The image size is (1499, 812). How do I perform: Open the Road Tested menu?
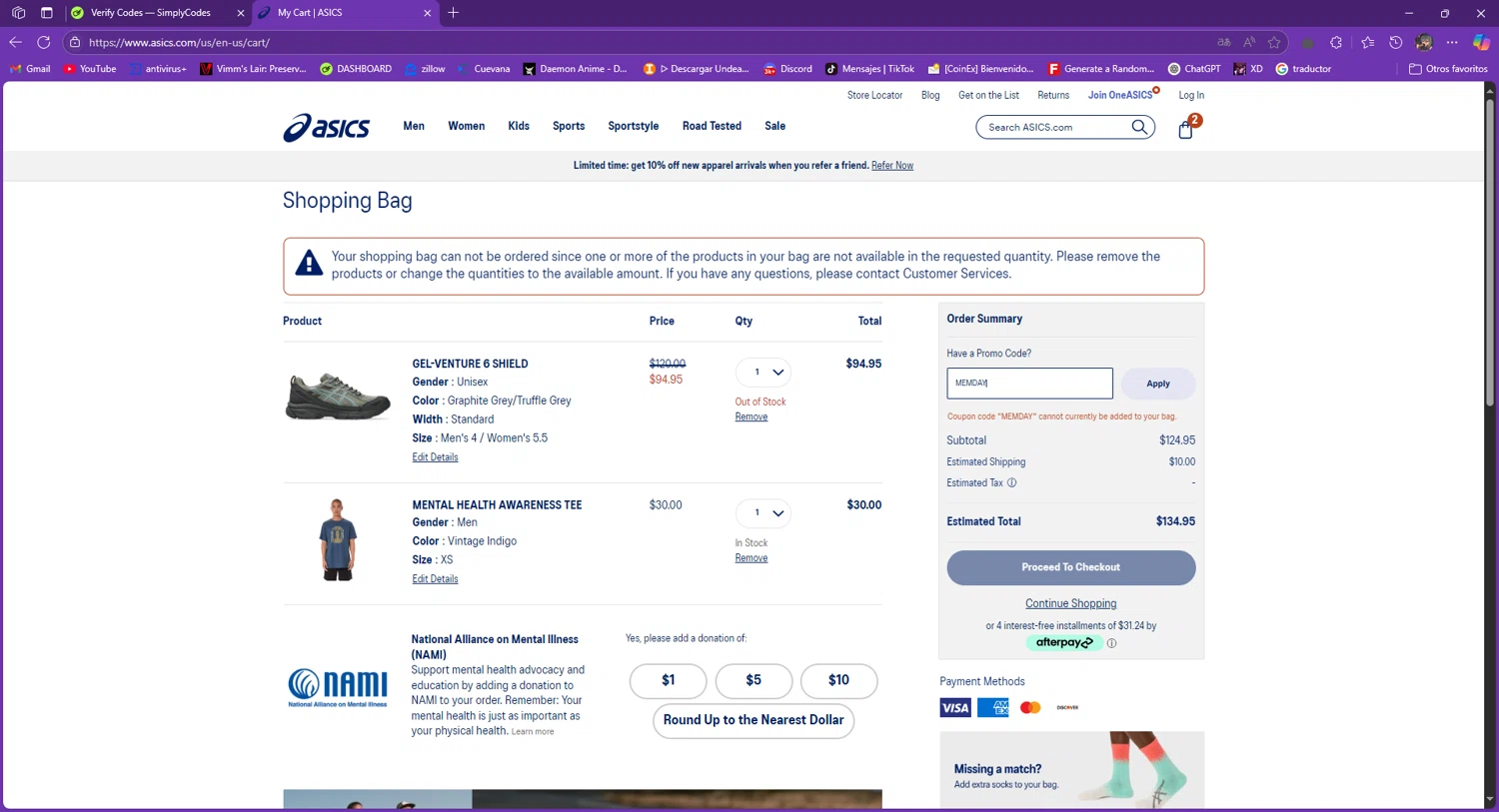712,126
